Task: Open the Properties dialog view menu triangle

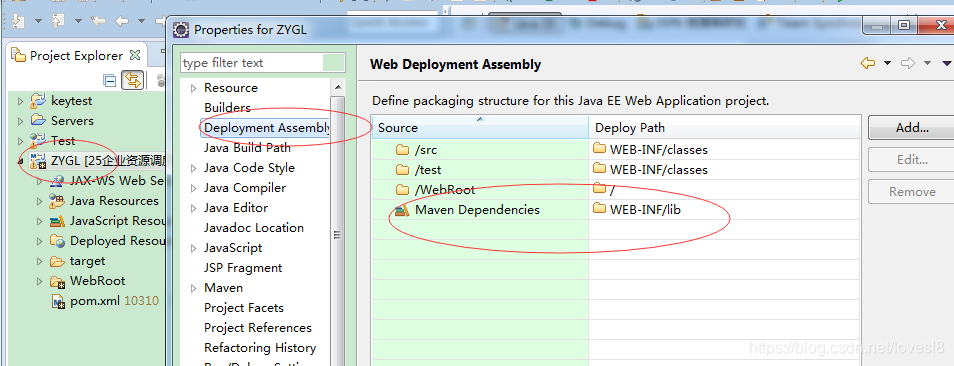Action: [946, 63]
